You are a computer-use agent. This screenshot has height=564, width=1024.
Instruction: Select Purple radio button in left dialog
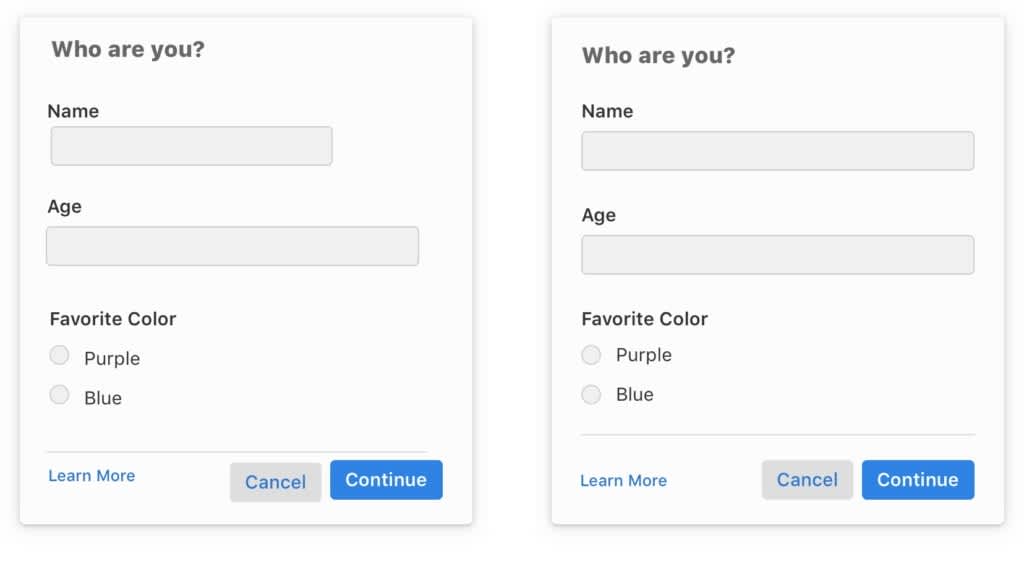point(60,355)
